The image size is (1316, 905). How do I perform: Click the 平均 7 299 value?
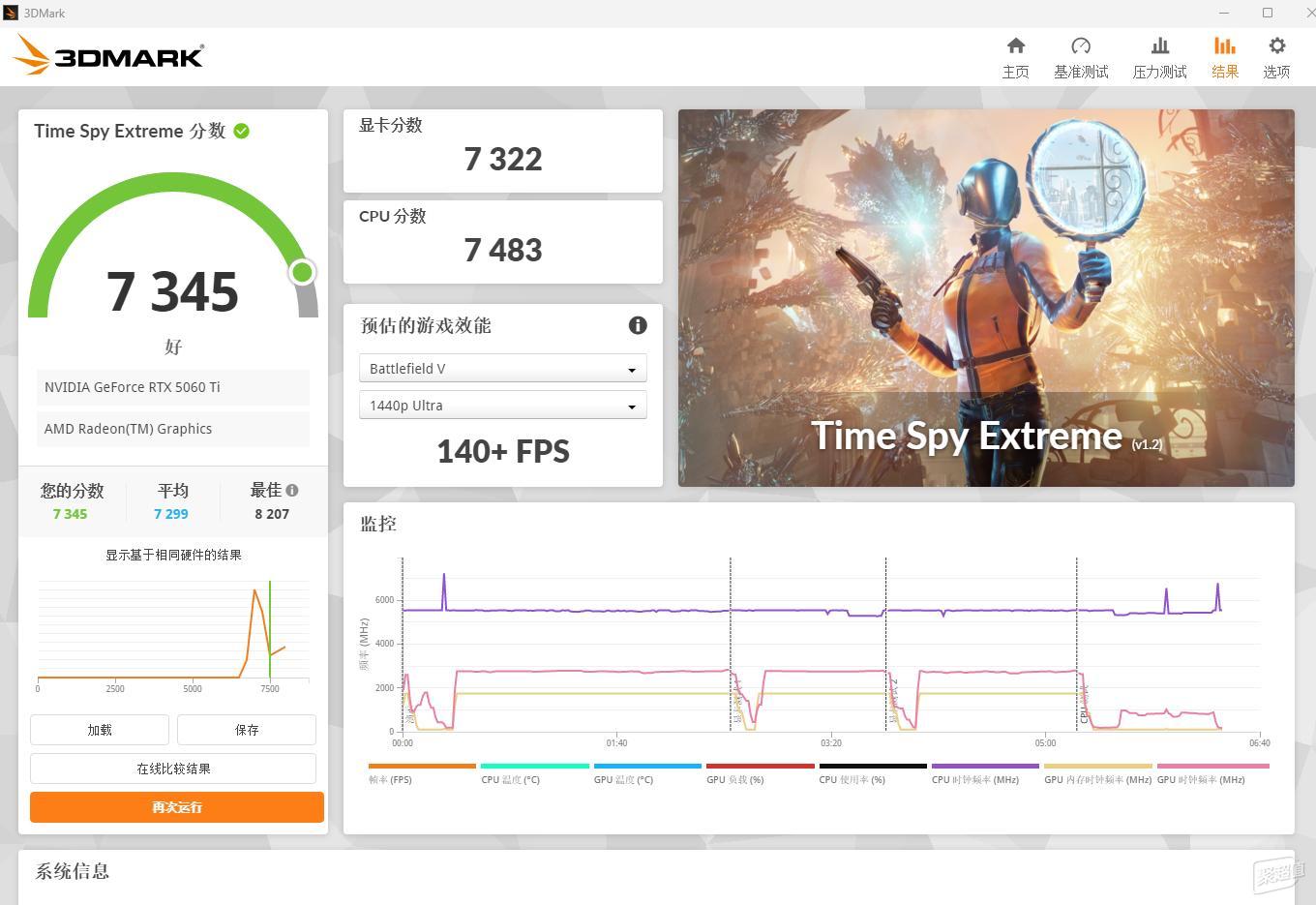click(171, 514)
